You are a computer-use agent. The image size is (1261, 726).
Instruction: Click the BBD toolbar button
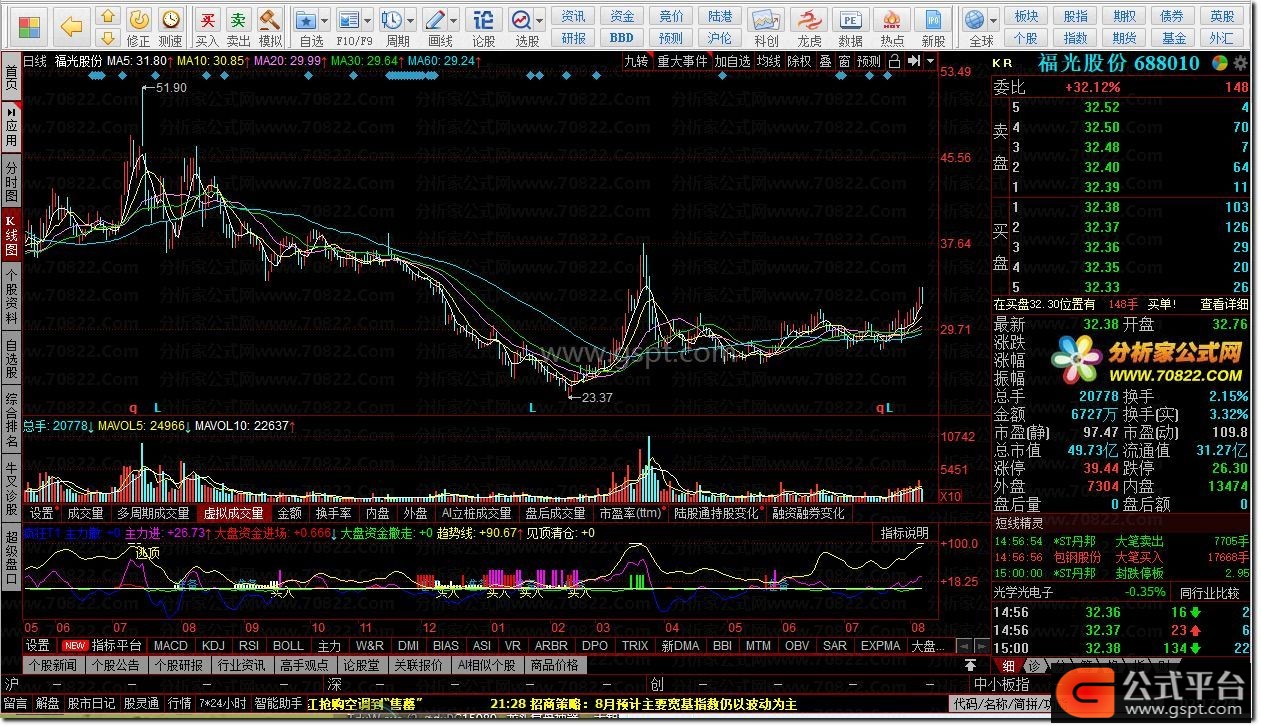coord(622,38)
